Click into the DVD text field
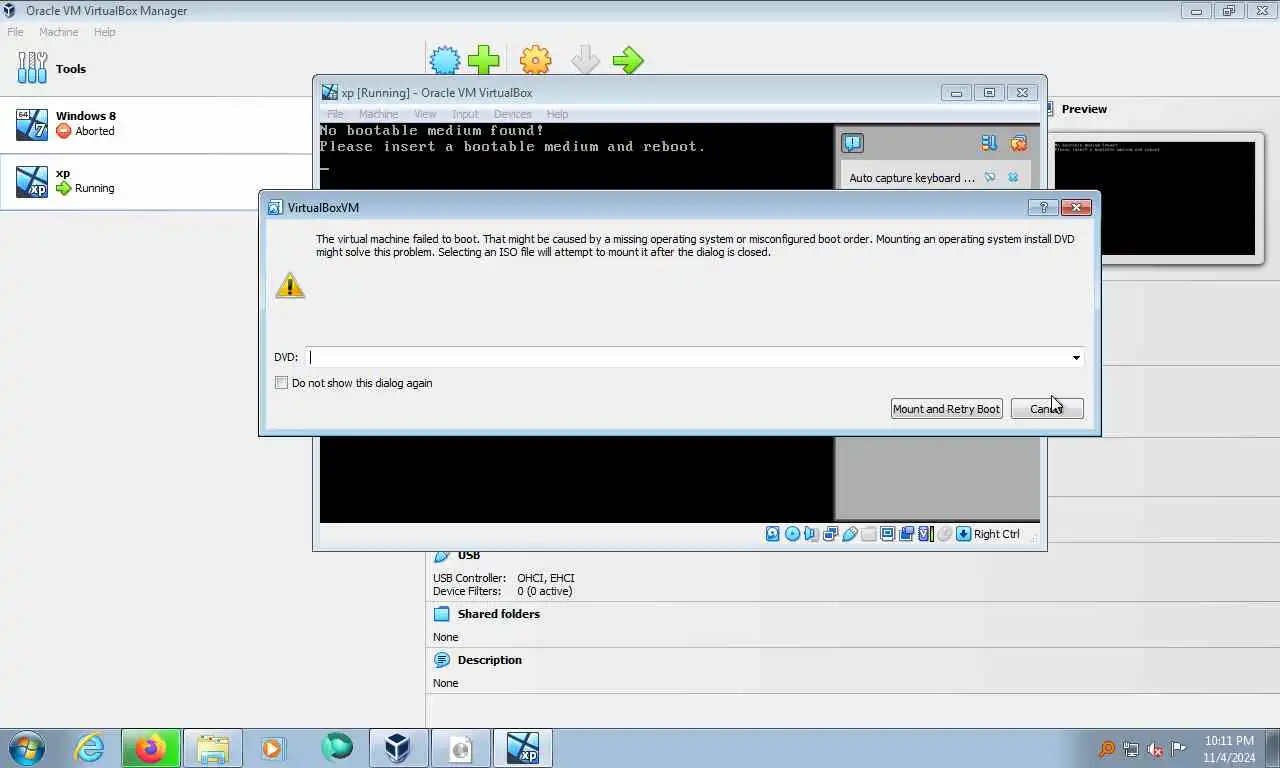Screen dimensions: 1280x768 (688, 358)
